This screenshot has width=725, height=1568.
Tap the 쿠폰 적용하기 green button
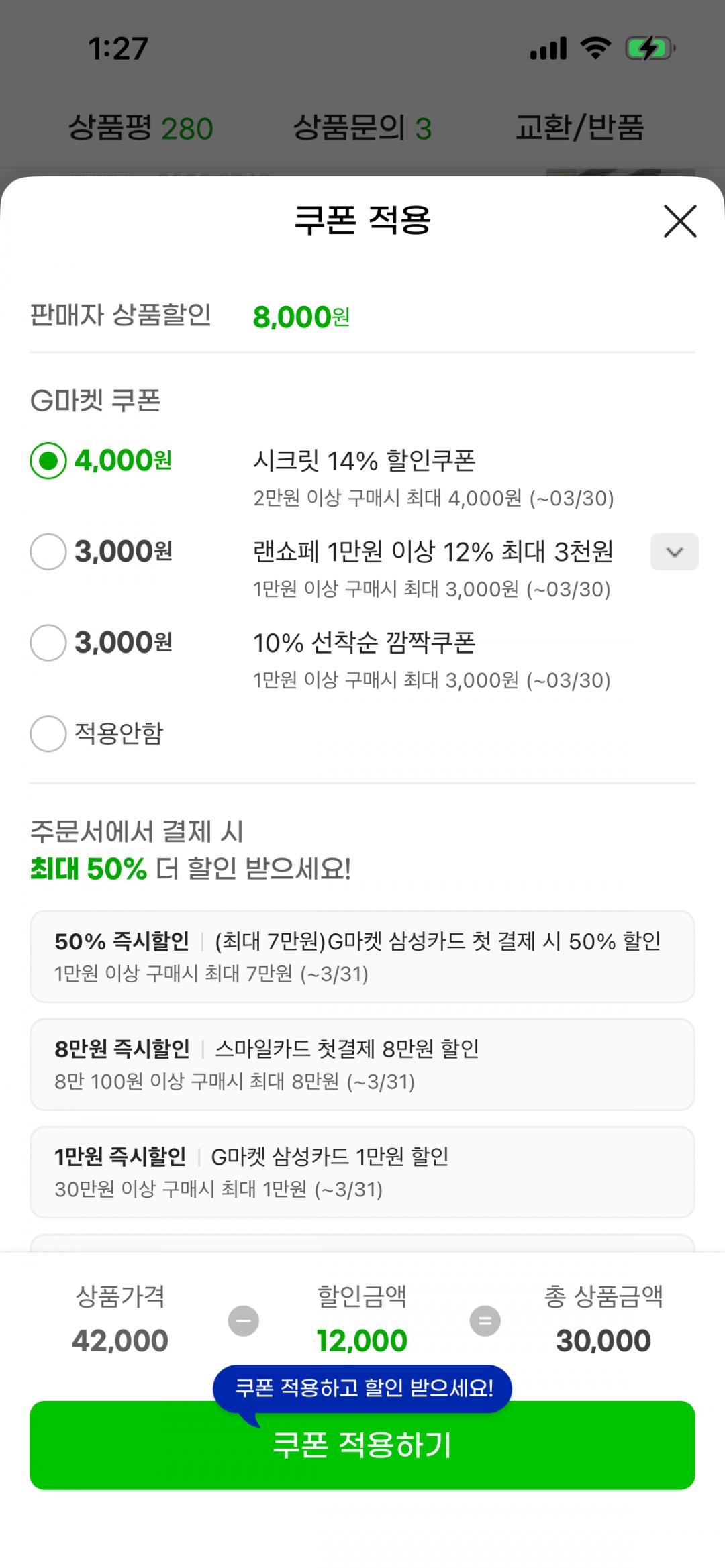(362, 1445)
